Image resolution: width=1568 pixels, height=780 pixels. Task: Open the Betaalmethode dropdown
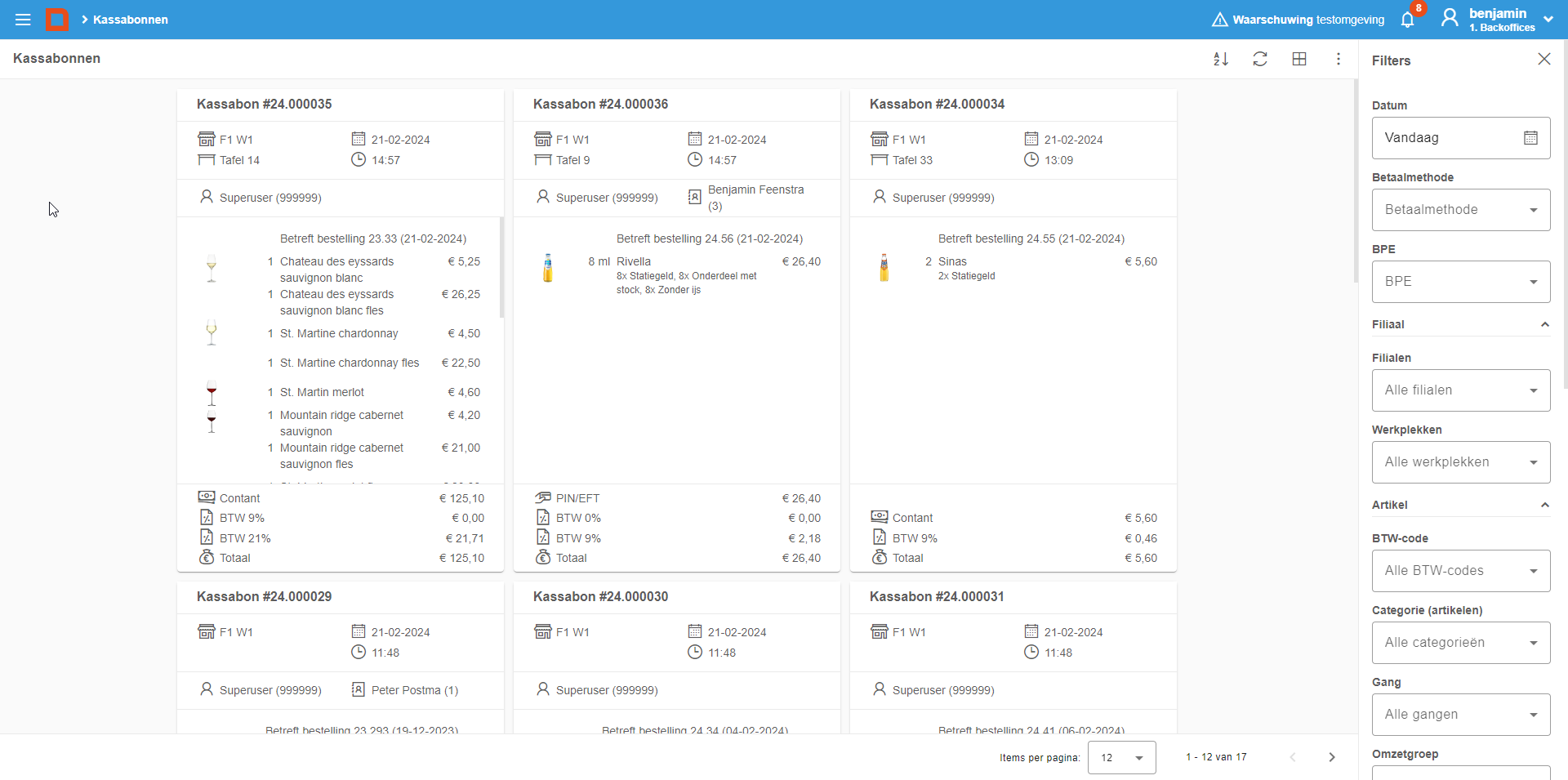pyautogui.click(x=1461, y=210)
